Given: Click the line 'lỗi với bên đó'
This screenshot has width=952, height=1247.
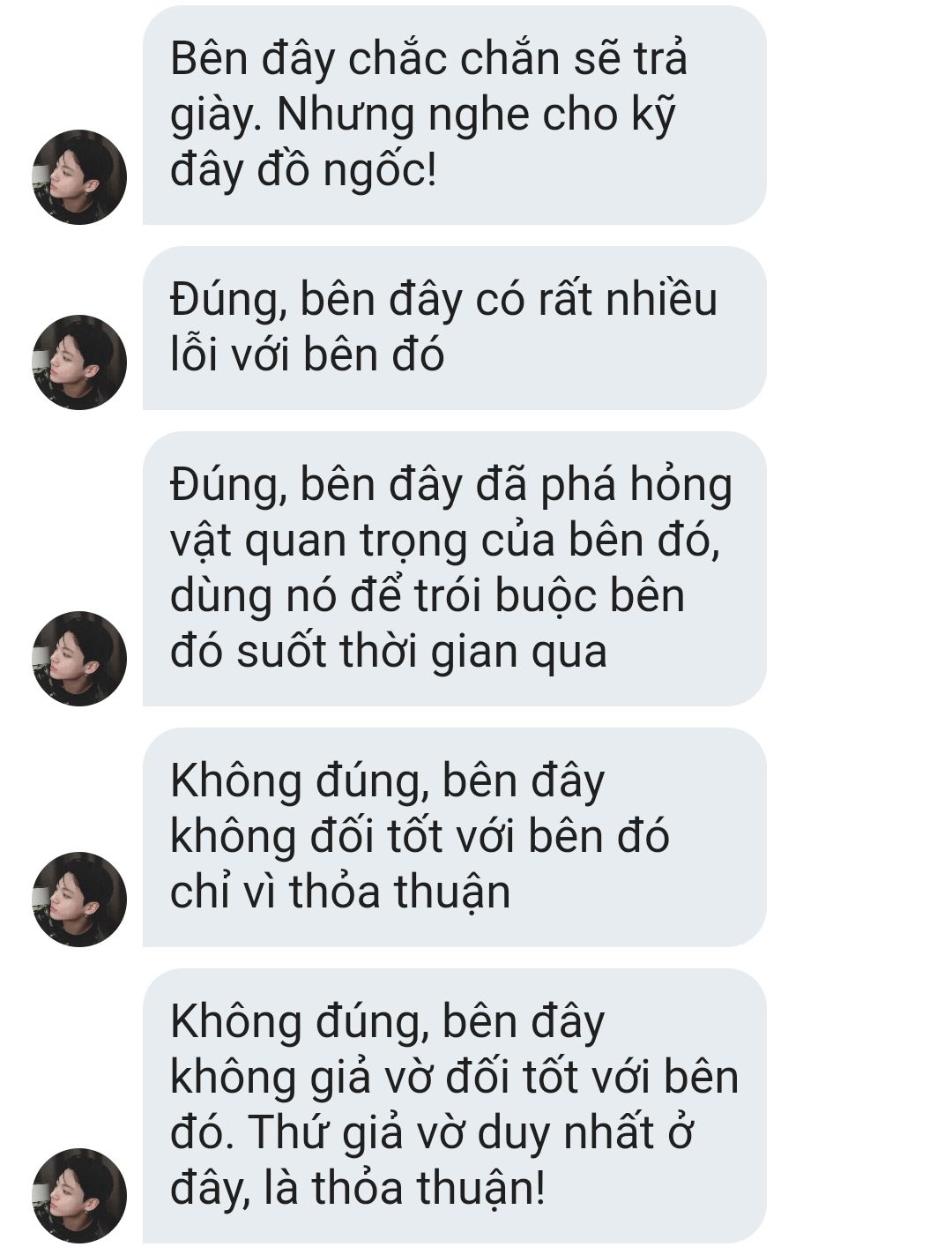Looking at the screenshot, I should tap(307, 355).
